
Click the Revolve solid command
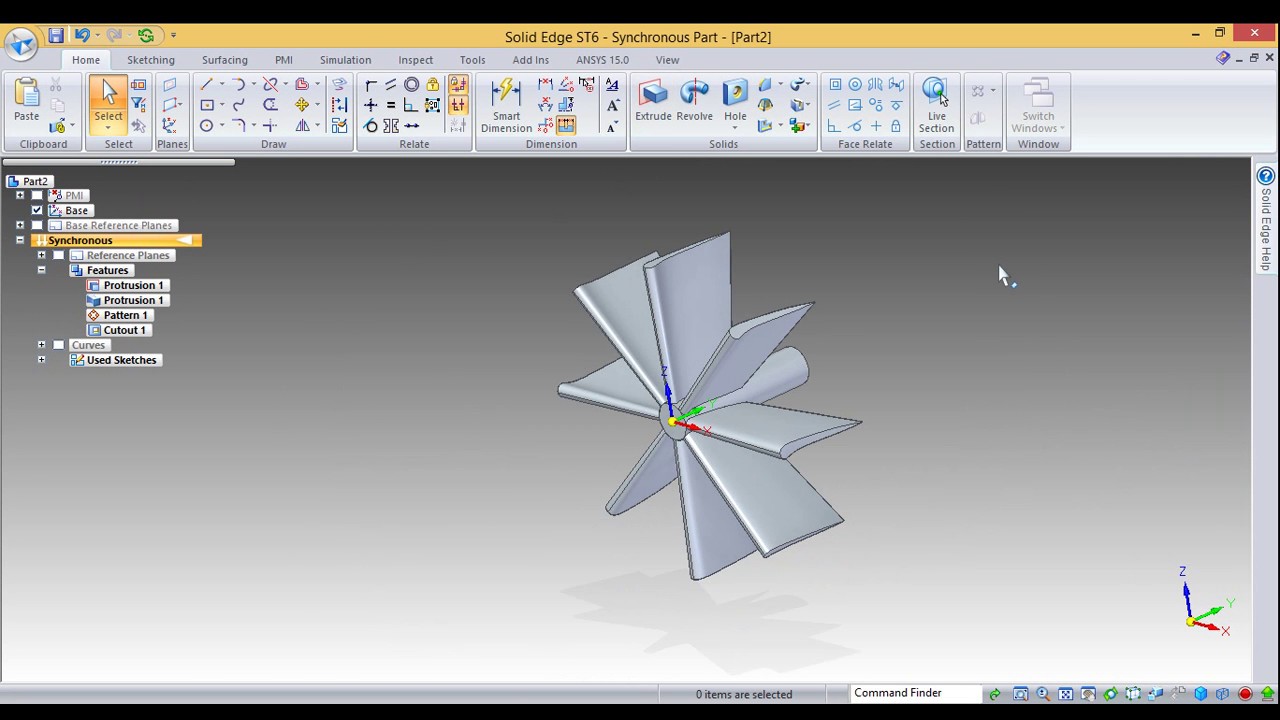click(694, 100)
